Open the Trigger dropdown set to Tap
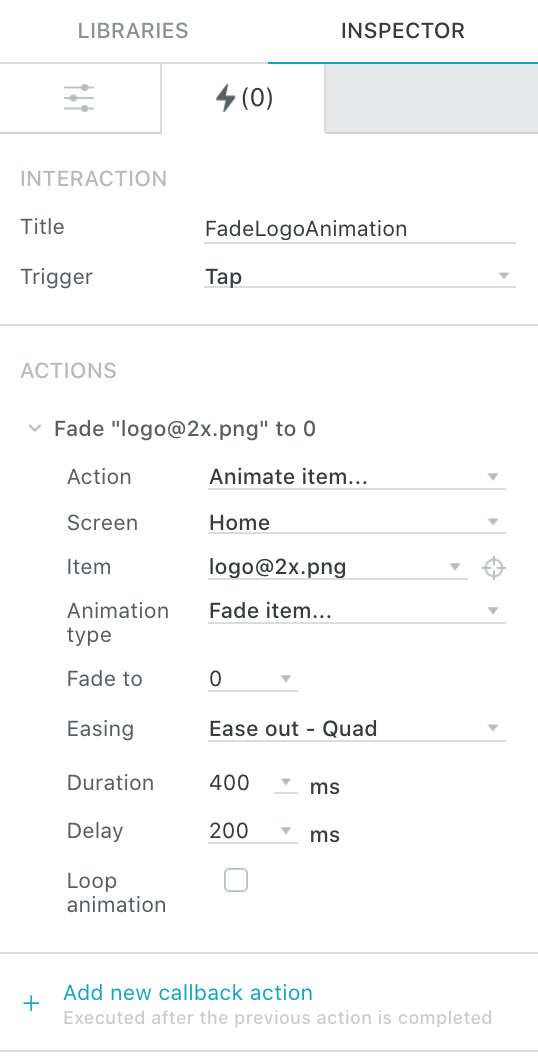538x1060 pixels. pyautogui.click(x=360, y=276)
